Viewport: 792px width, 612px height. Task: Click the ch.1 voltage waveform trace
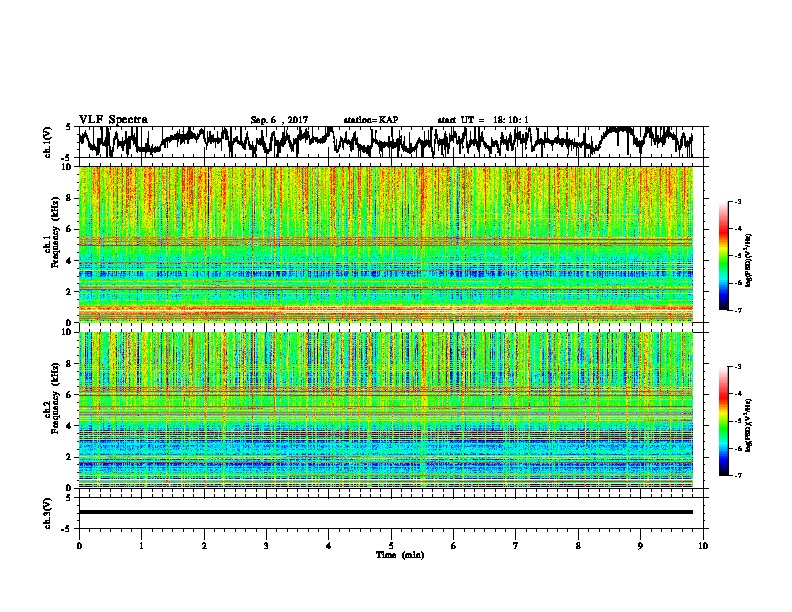coord(385,142)
